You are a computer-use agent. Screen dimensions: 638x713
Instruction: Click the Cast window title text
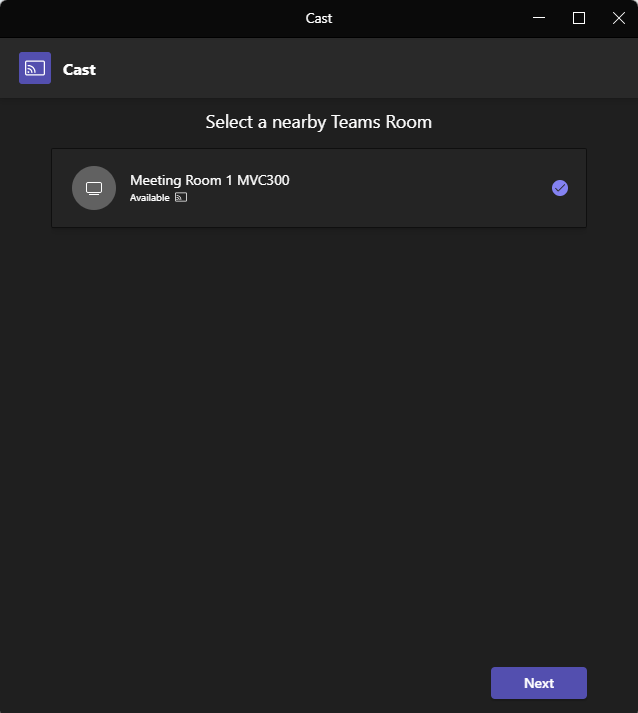(319, 18)
